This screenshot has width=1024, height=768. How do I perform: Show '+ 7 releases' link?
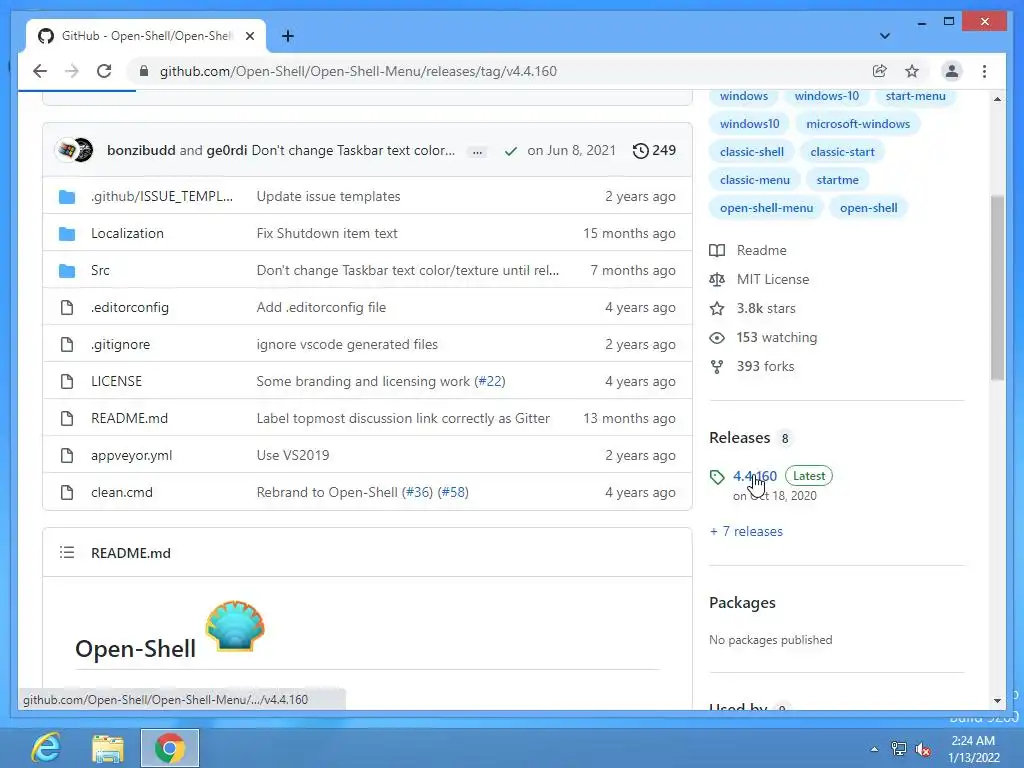[x=746, y=531]
